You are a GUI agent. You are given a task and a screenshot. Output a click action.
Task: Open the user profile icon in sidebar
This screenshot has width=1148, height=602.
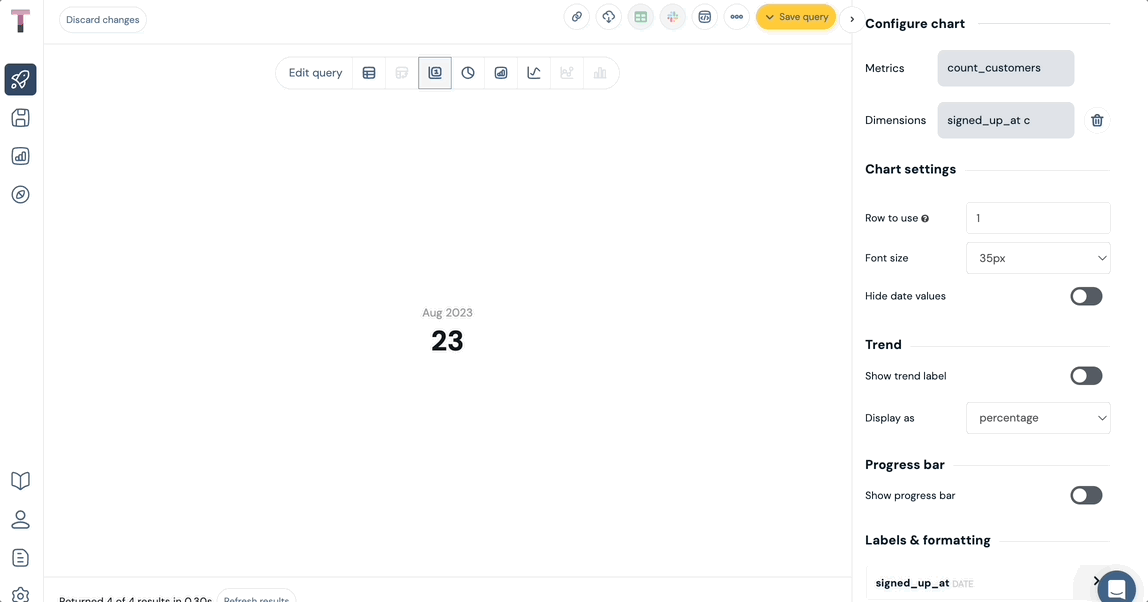[x=20, y=519]
